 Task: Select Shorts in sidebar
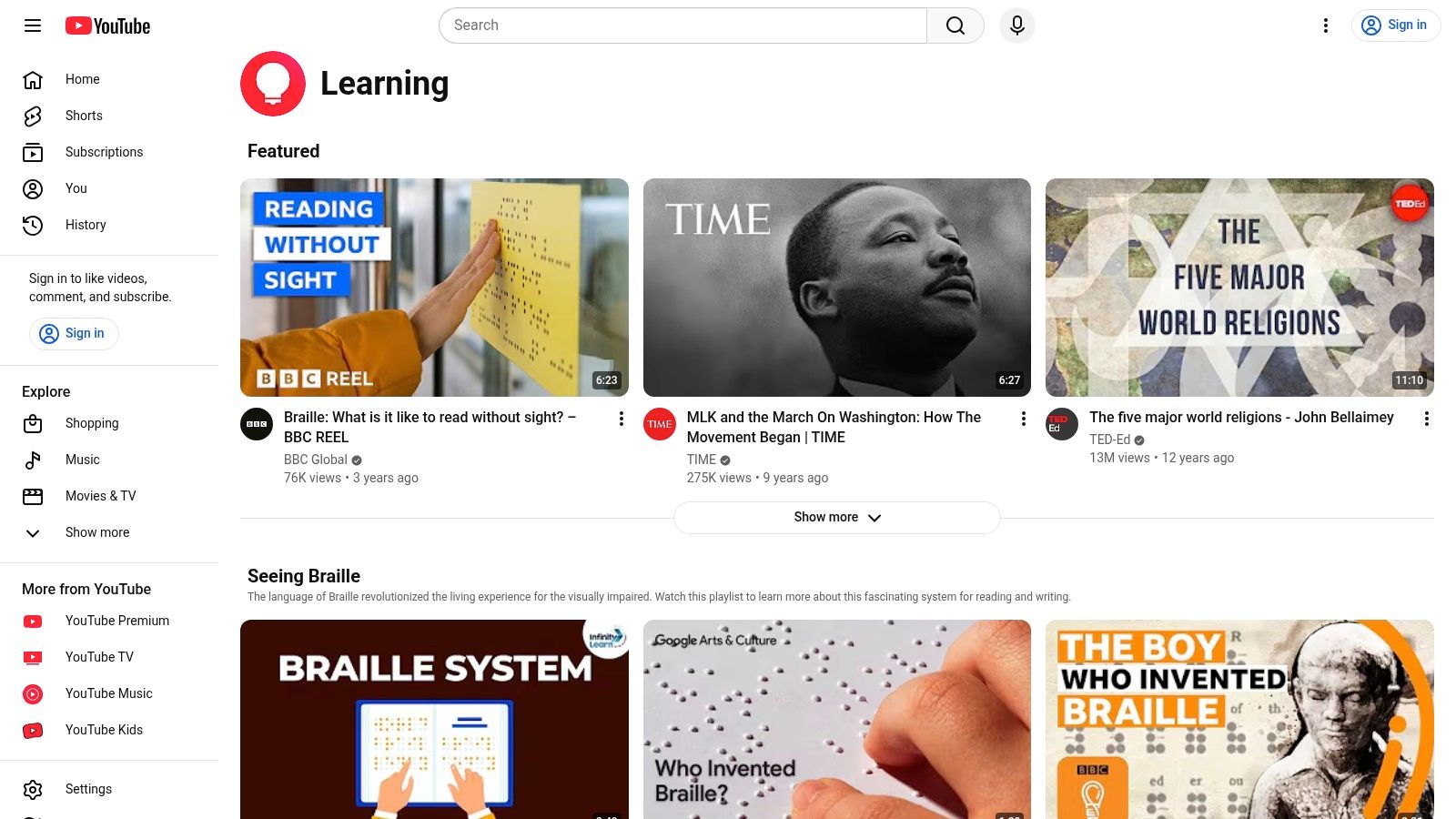point(109,116)
